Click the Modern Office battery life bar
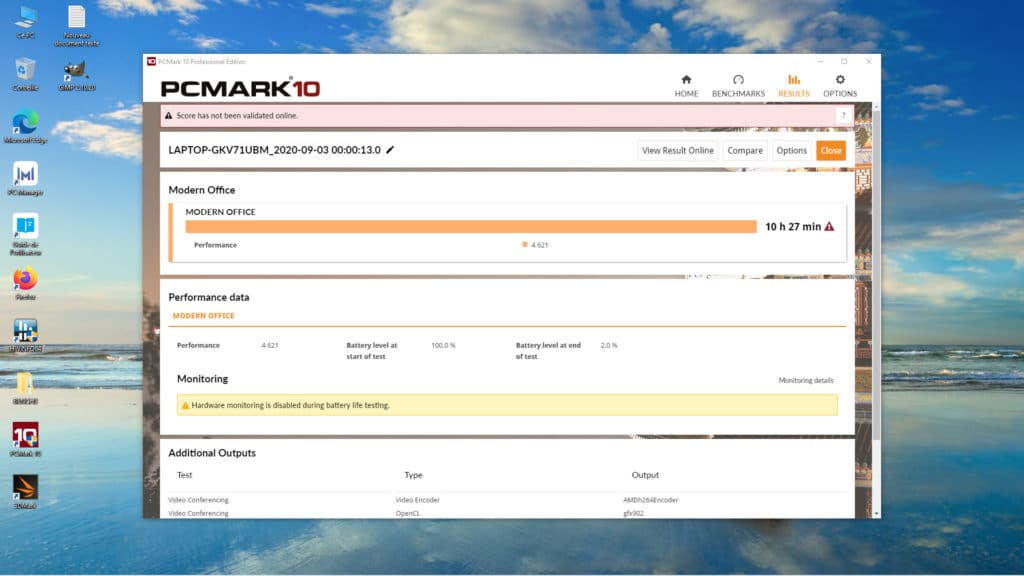Viewport: 1024px width, 576px height. (x=470, y=227)
